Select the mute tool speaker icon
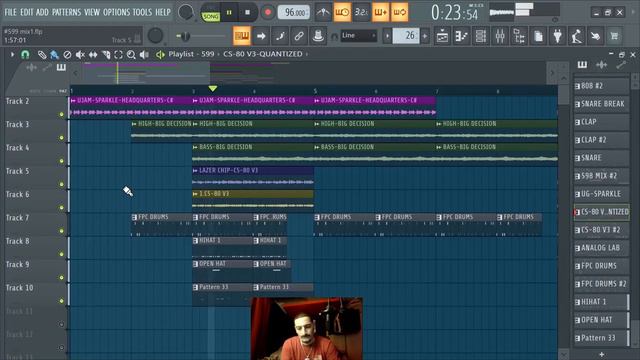640x360 pixels. pyautogui.click(x=80, y=54)
